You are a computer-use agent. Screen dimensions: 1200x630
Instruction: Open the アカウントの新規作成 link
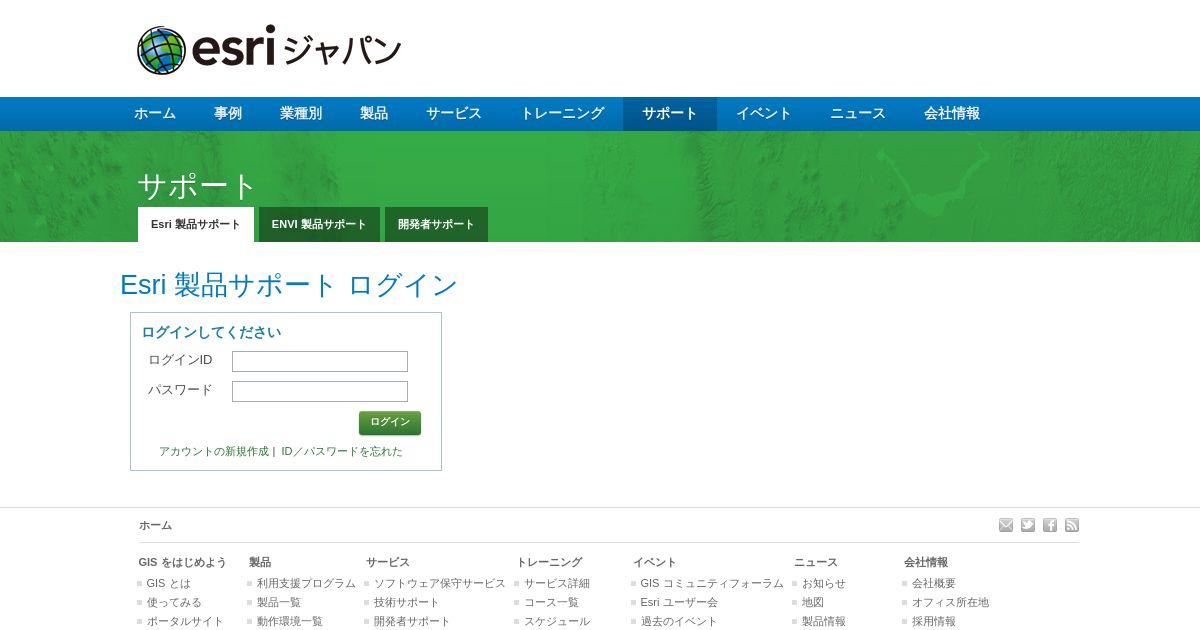click(x=214, y=452)
